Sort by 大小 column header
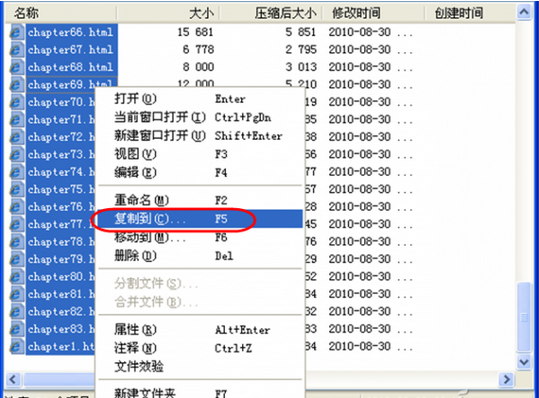This screenshot has width=539, height=398. tap(168, 13)
